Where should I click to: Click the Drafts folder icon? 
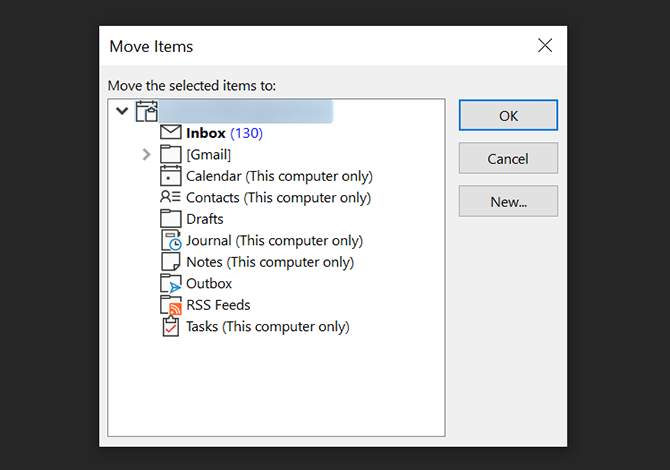click(x=170, y=219)
